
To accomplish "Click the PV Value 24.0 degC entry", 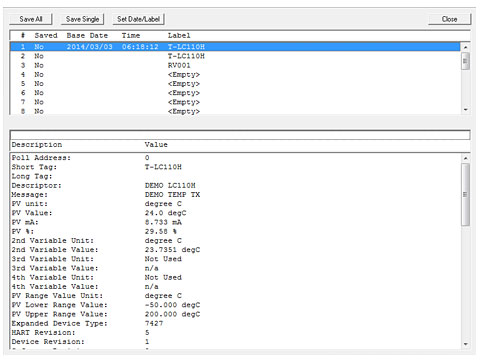I will point(165,213).
